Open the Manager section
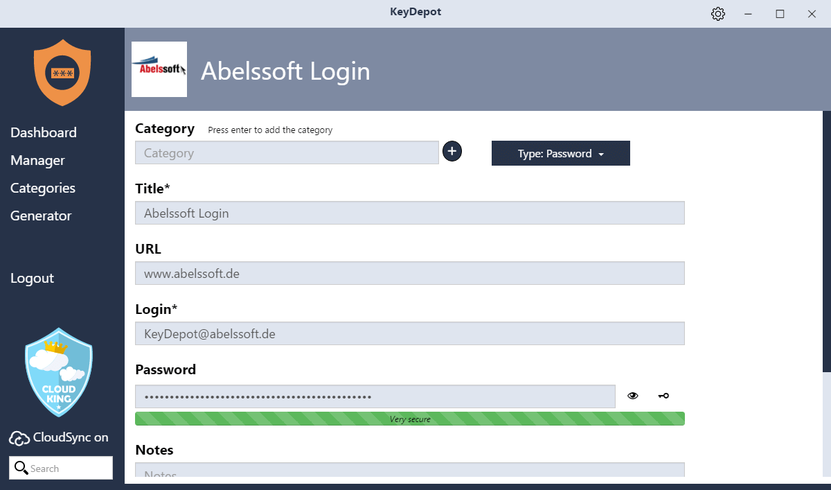This screenshot has width=831, height=490. click(x=38, y=160)
